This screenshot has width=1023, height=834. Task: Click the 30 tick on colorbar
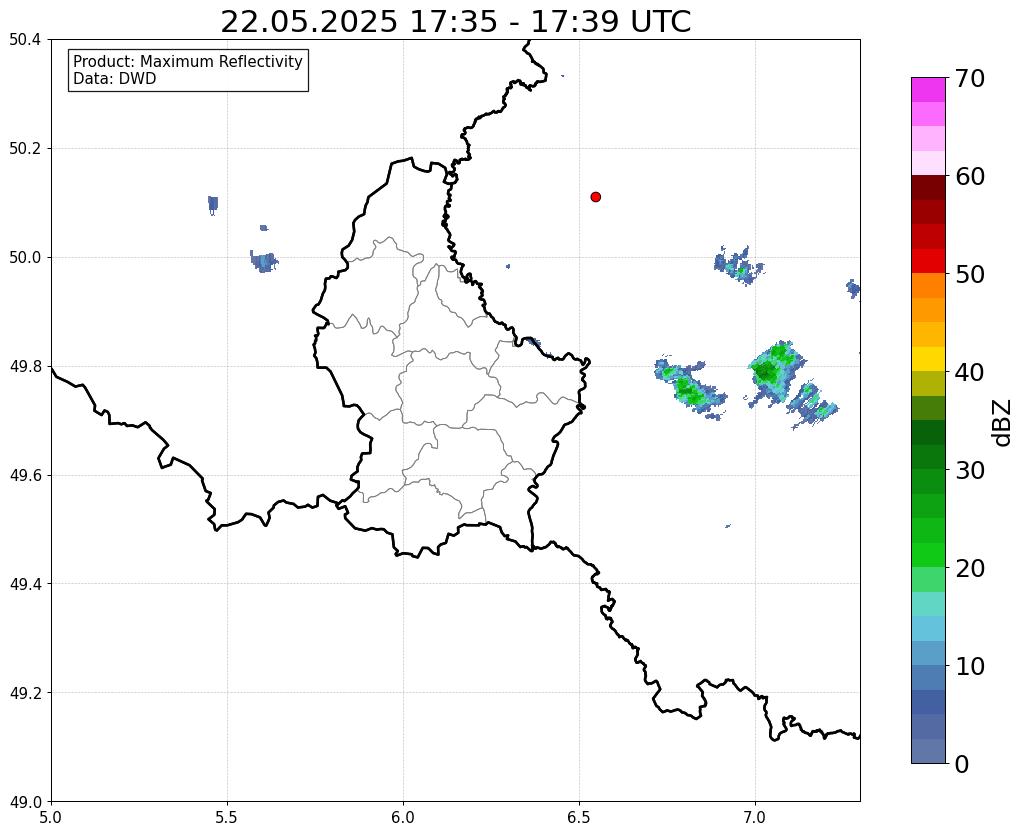pyautogui.click(x=970, y=470)
